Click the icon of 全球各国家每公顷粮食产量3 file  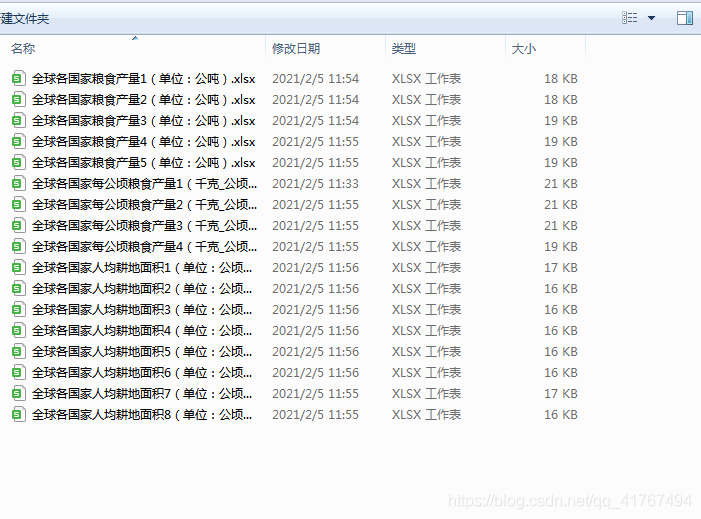[18, 226]
